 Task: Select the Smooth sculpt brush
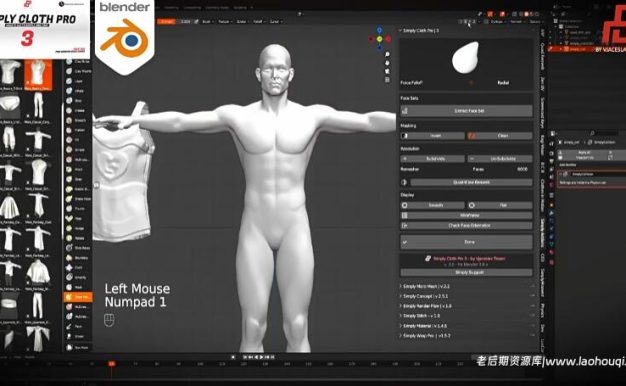pyautogui.click(x=78, y=120)
